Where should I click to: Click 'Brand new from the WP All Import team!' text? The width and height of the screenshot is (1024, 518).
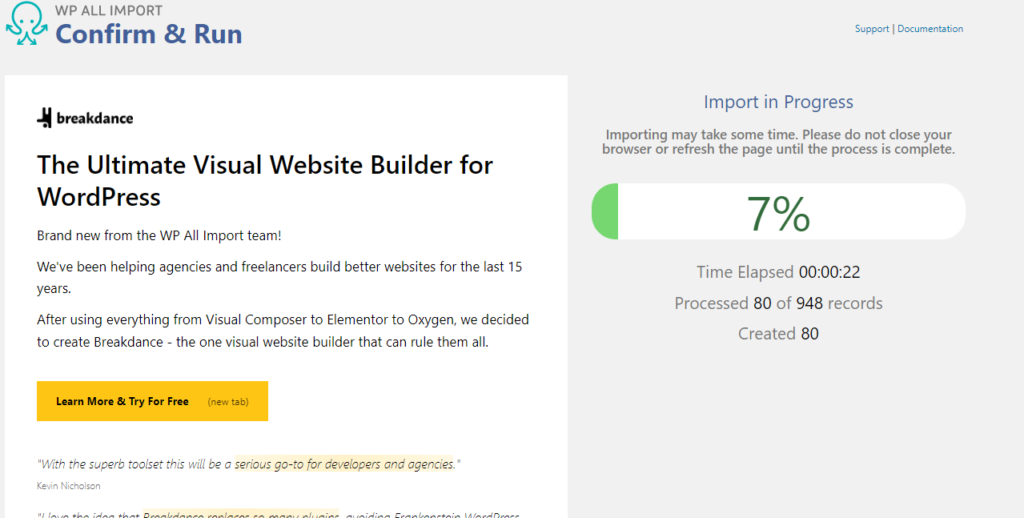coord(159,236)
